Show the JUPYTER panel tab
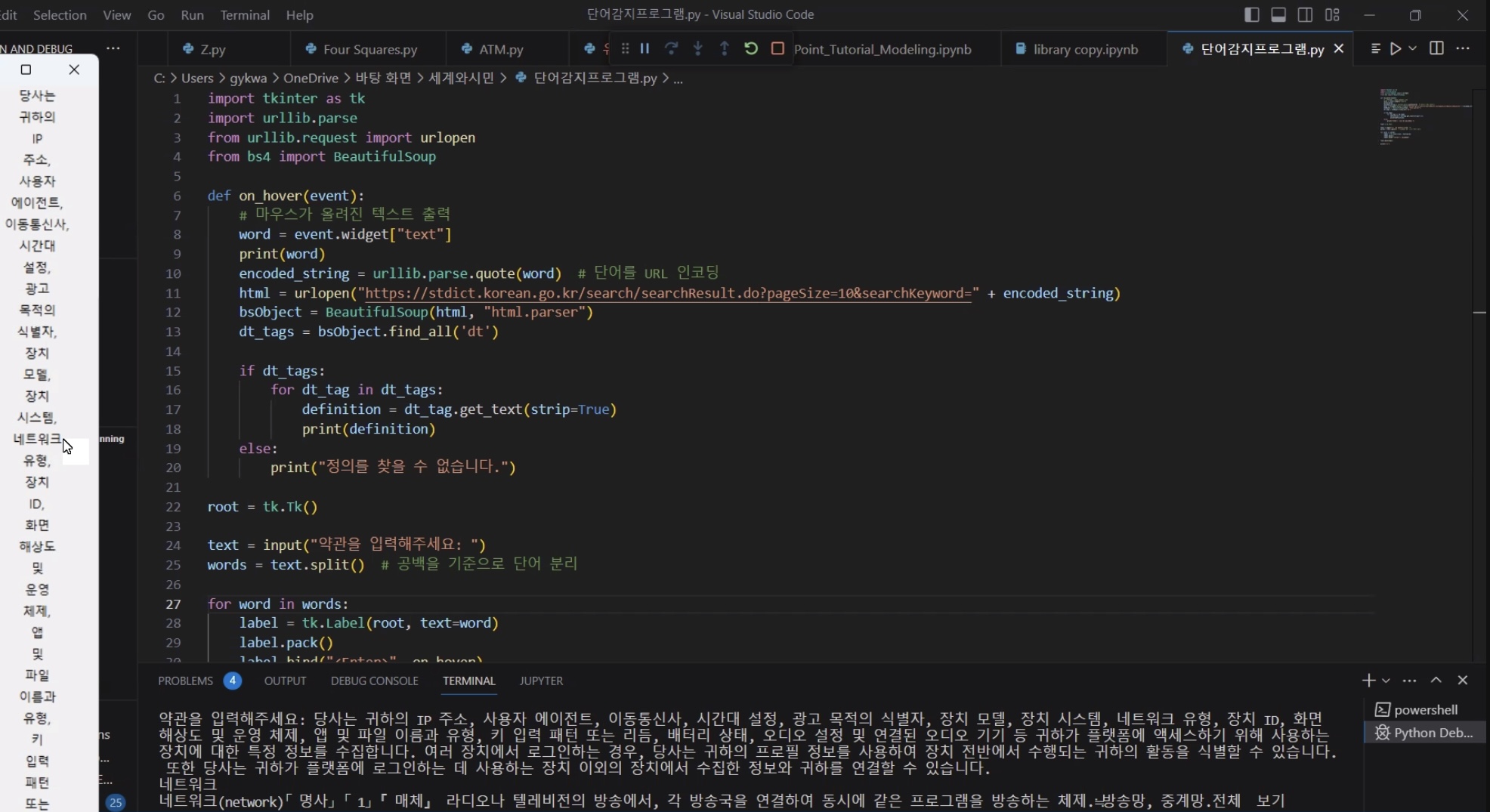 coord(541,681)
